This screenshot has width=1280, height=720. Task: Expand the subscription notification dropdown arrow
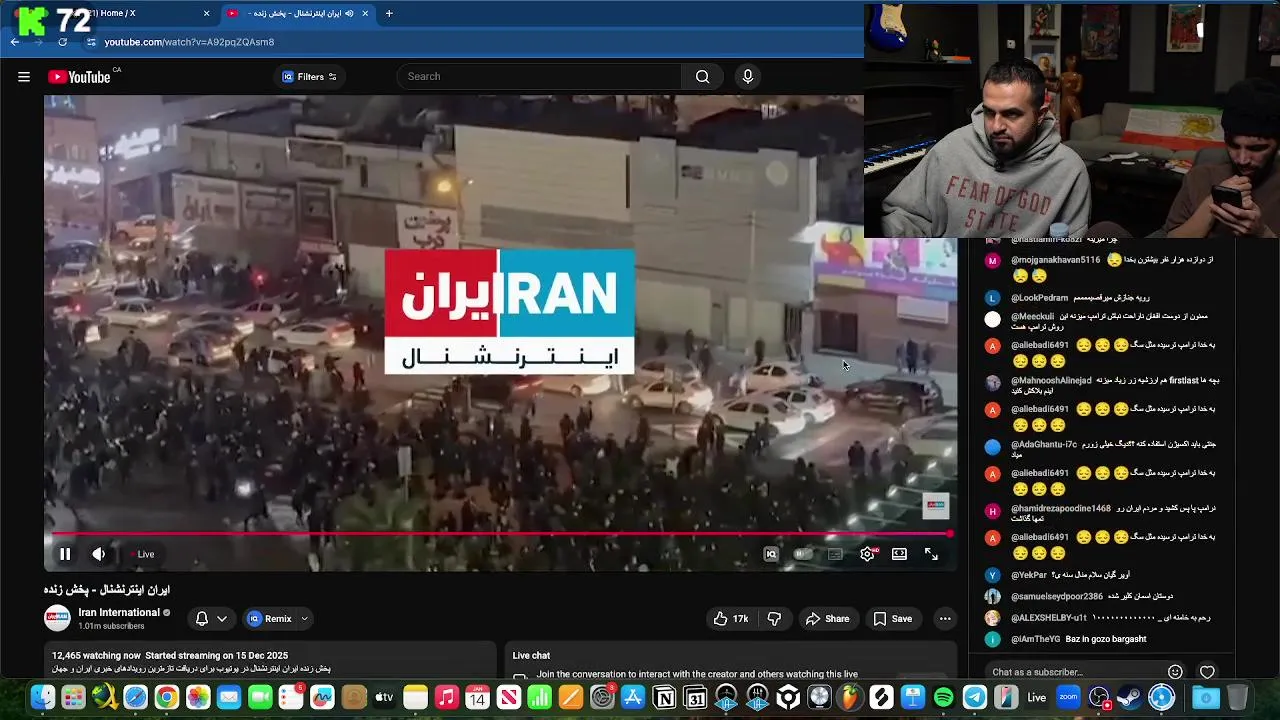tap(222, 619)
